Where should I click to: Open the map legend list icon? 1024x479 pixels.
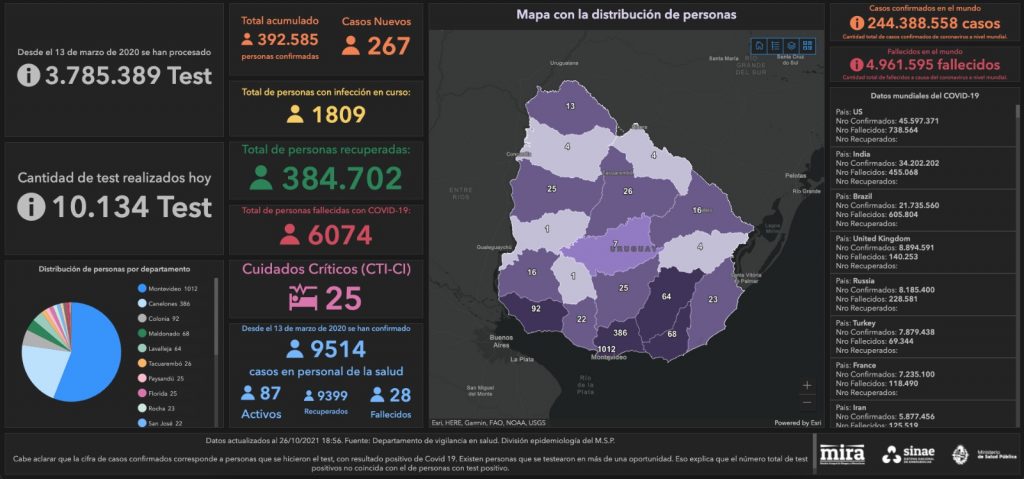point(775,46)
